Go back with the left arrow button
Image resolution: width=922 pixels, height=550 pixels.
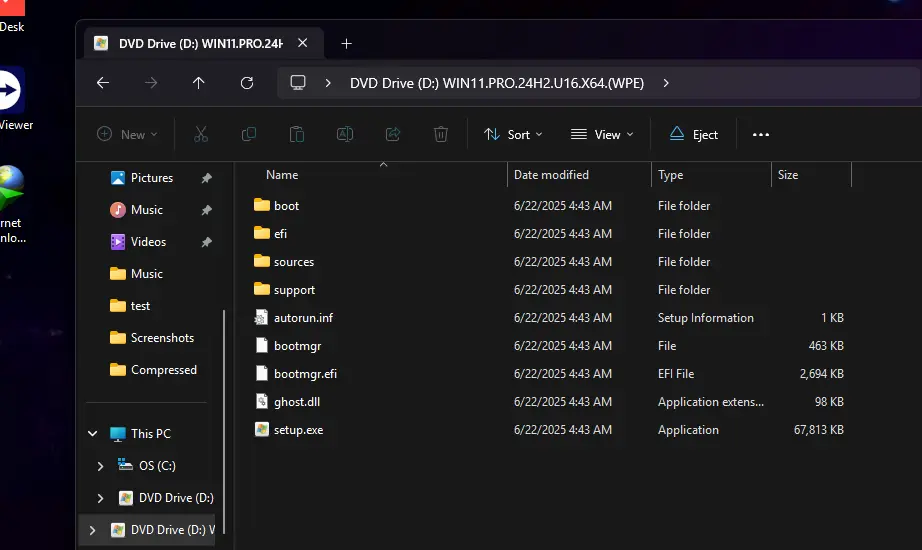click(x=103, y=83)
